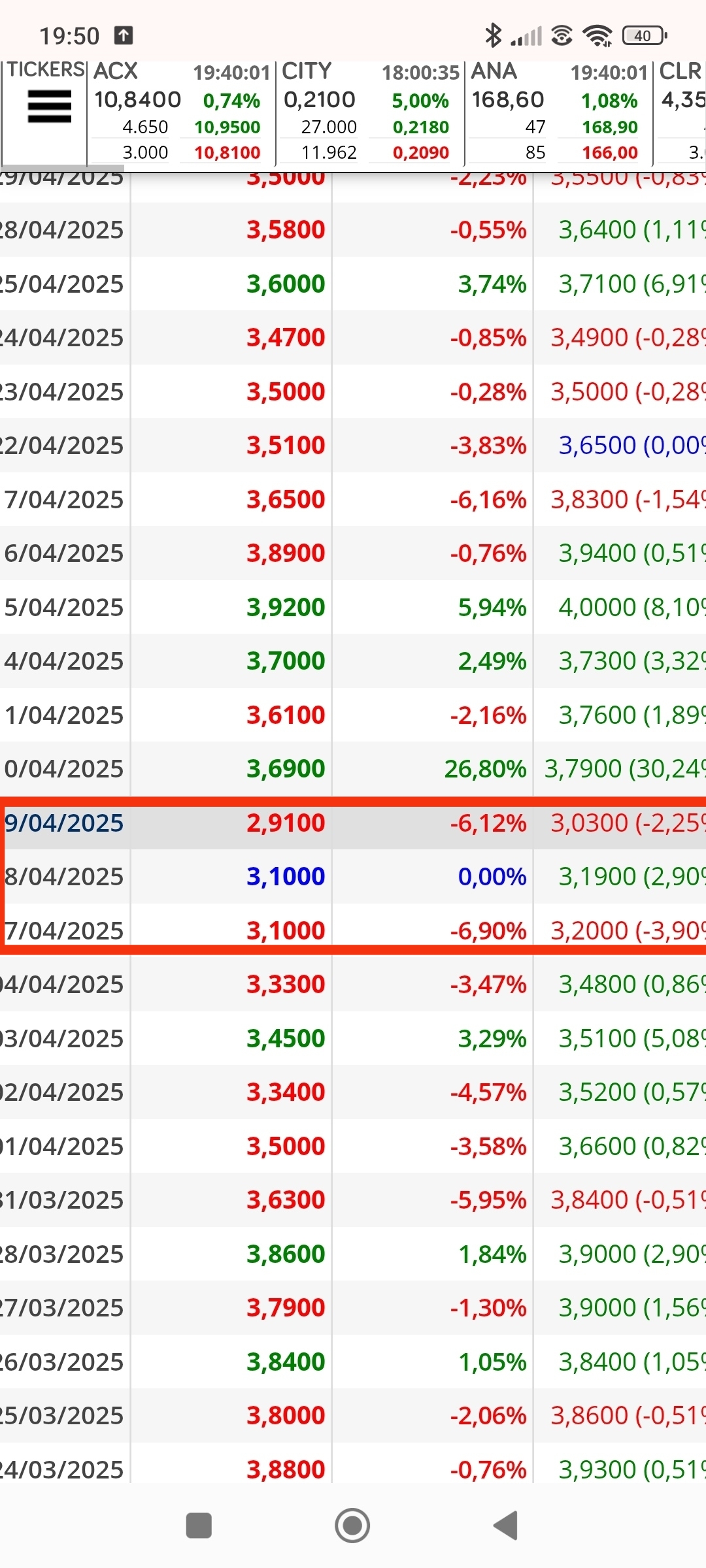Select the change value 26,80%

[x=486, y=768]
